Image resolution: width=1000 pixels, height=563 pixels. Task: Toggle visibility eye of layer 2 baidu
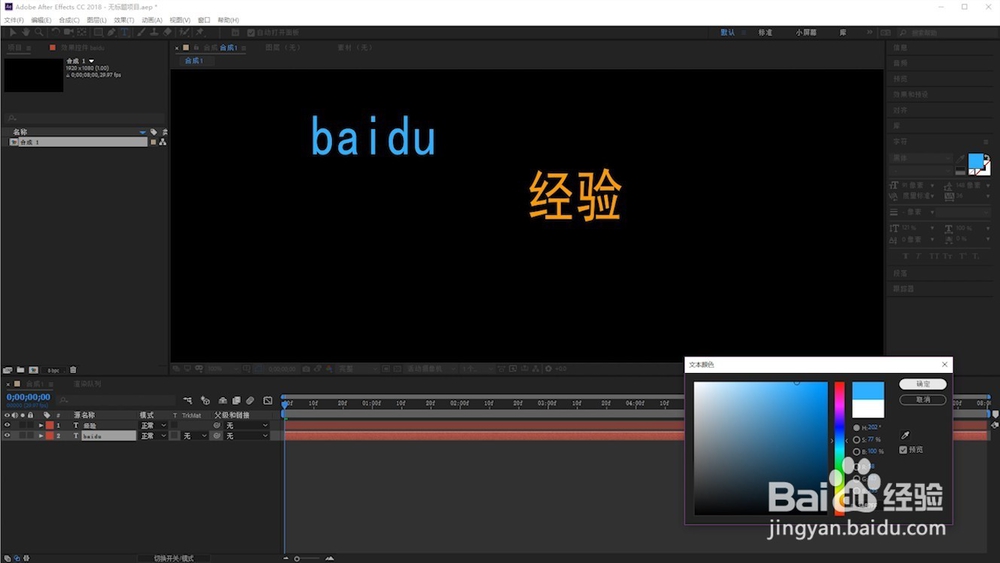pos(7,435)
